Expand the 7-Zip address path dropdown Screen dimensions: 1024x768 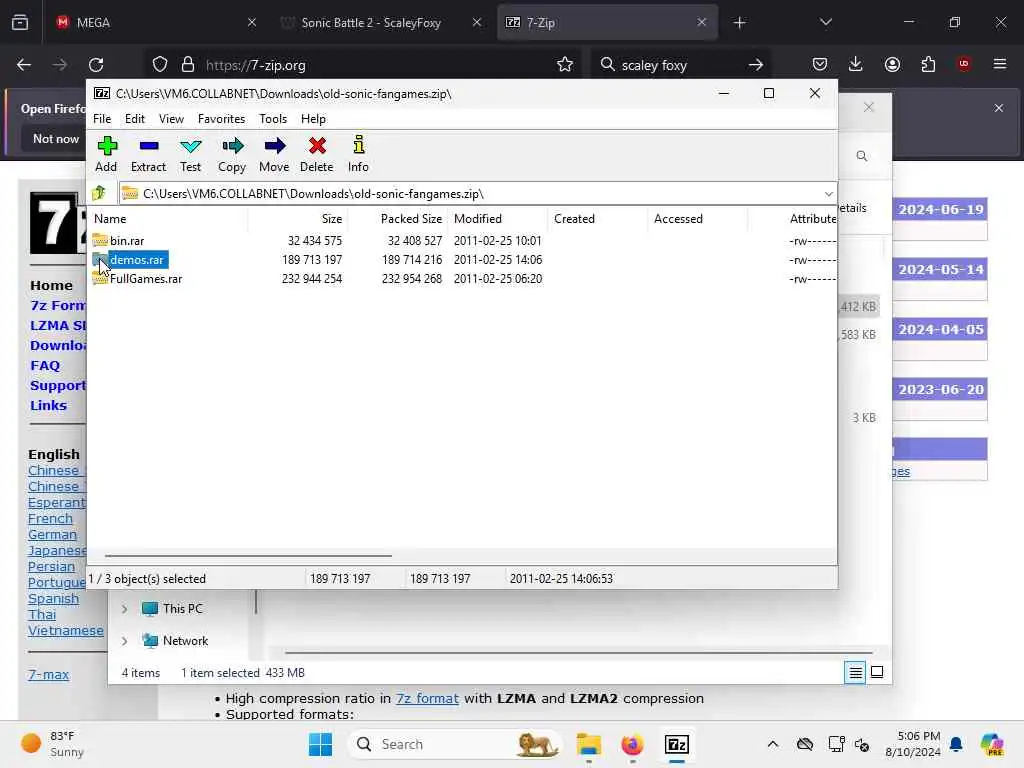(828, 194)
